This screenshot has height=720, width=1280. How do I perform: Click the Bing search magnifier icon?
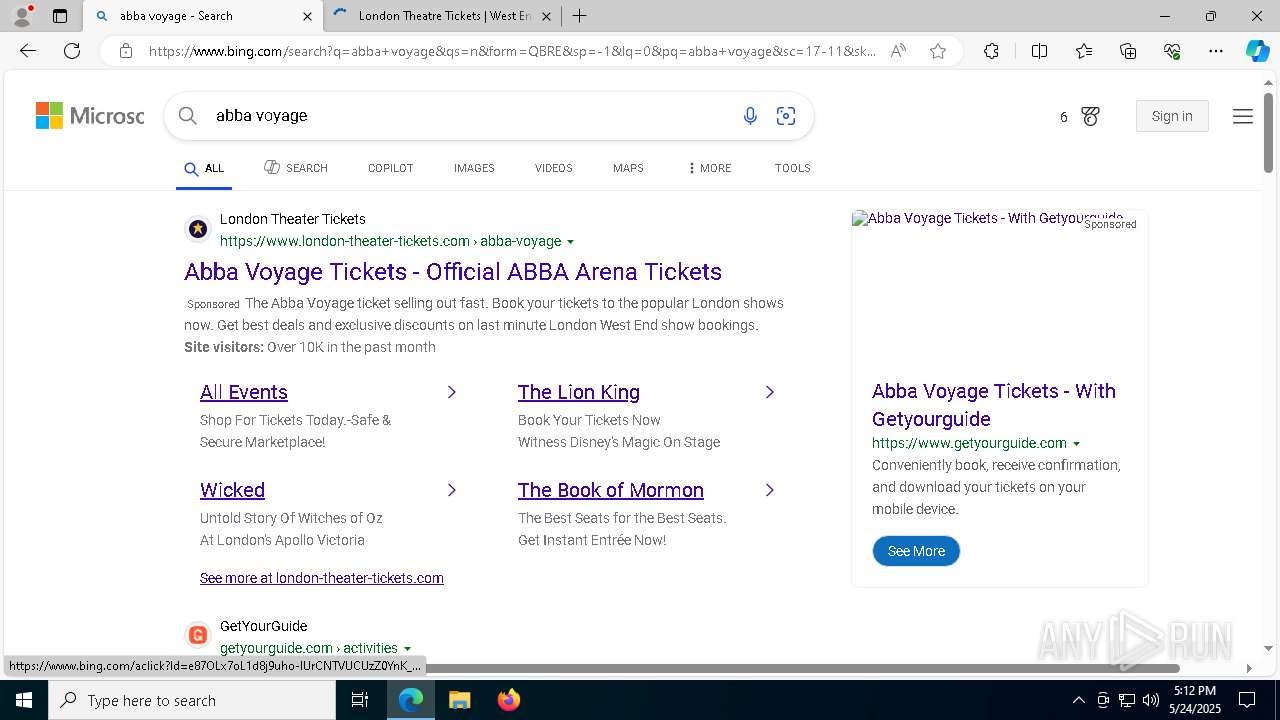pos(187,116)
